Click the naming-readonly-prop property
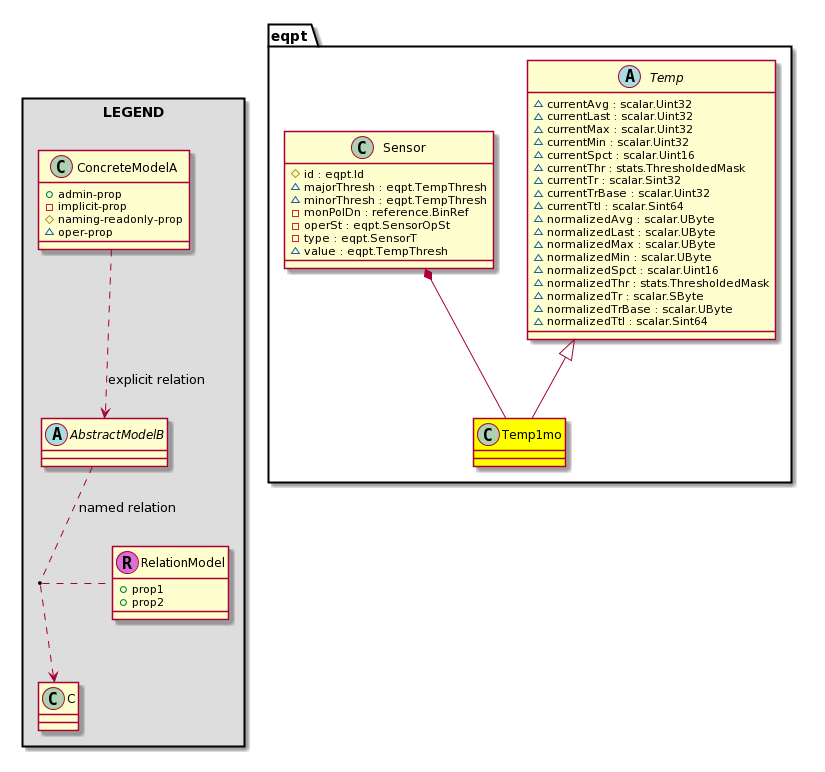This screenshot has width=825, height=772. 120,219
